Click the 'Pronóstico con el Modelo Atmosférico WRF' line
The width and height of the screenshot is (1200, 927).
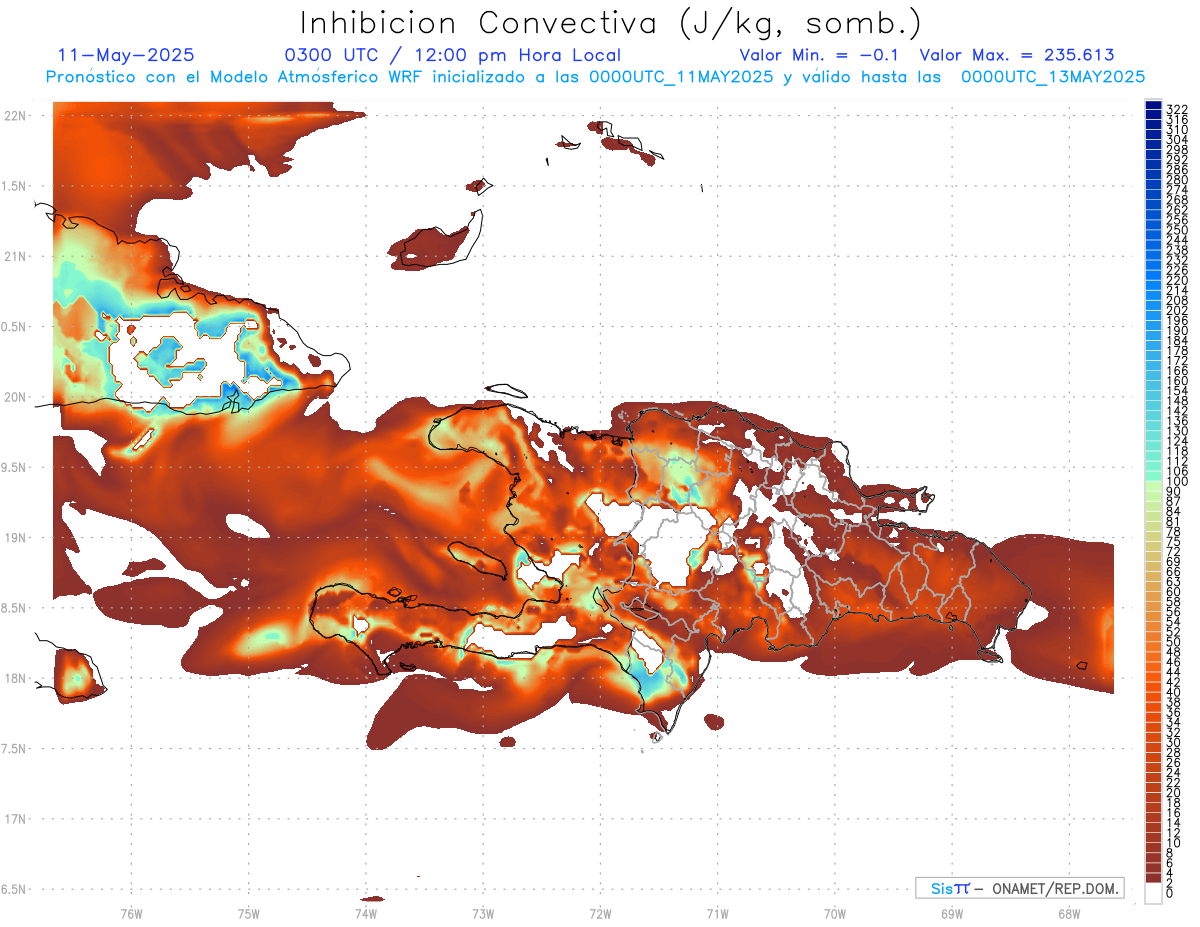[595, 76]
